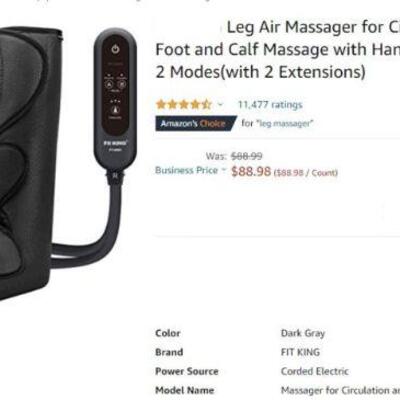This screenshot has width=400, height=400.
Task: Click the crossed-out $88.99 Was price
Action: [x=247, y=156]
